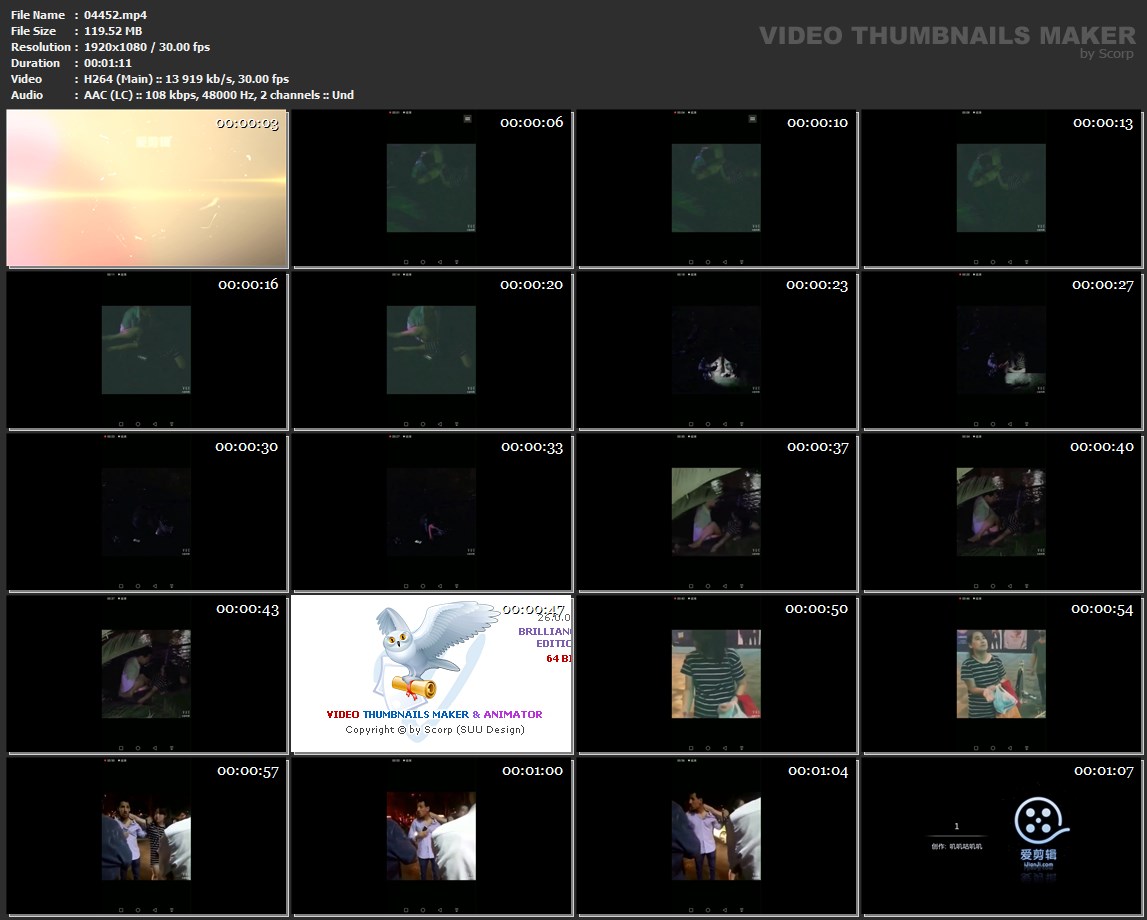Select the thumbnail at 00:00:20

pyautogui.click(x=432, y=350)
